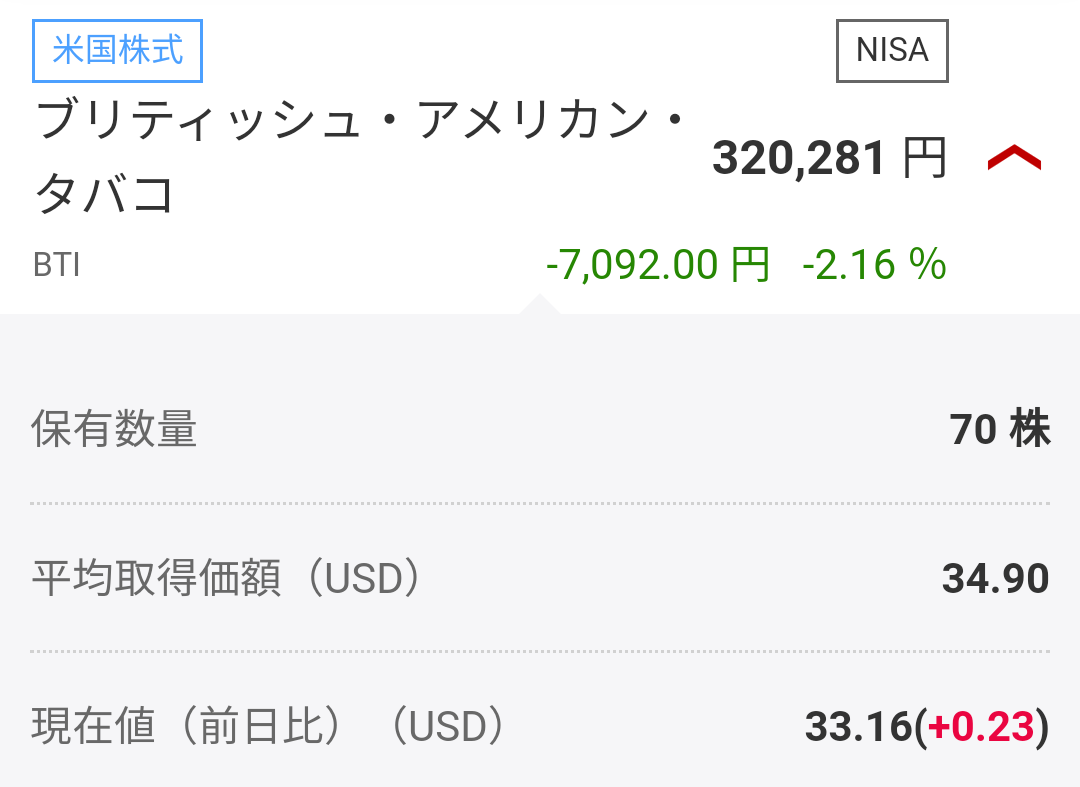Click the 米国株式 tag
1080x787 pixels.
click(118, 50)
